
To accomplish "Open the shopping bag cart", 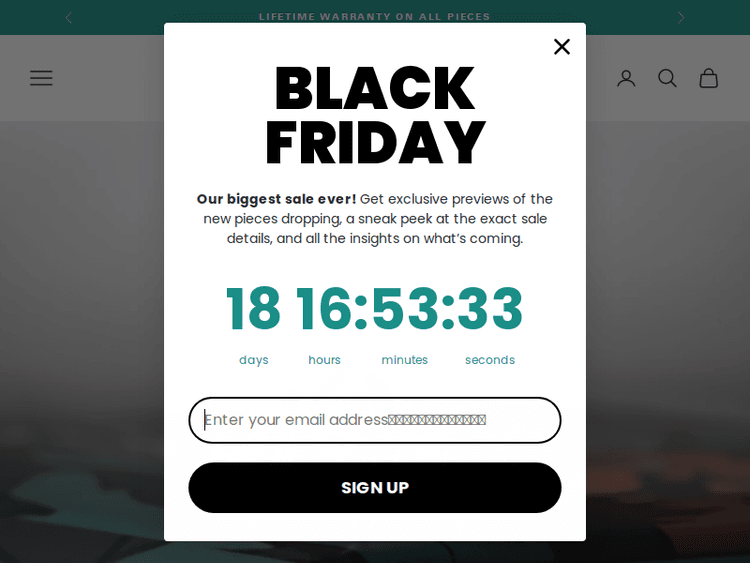I will point(708,78).
